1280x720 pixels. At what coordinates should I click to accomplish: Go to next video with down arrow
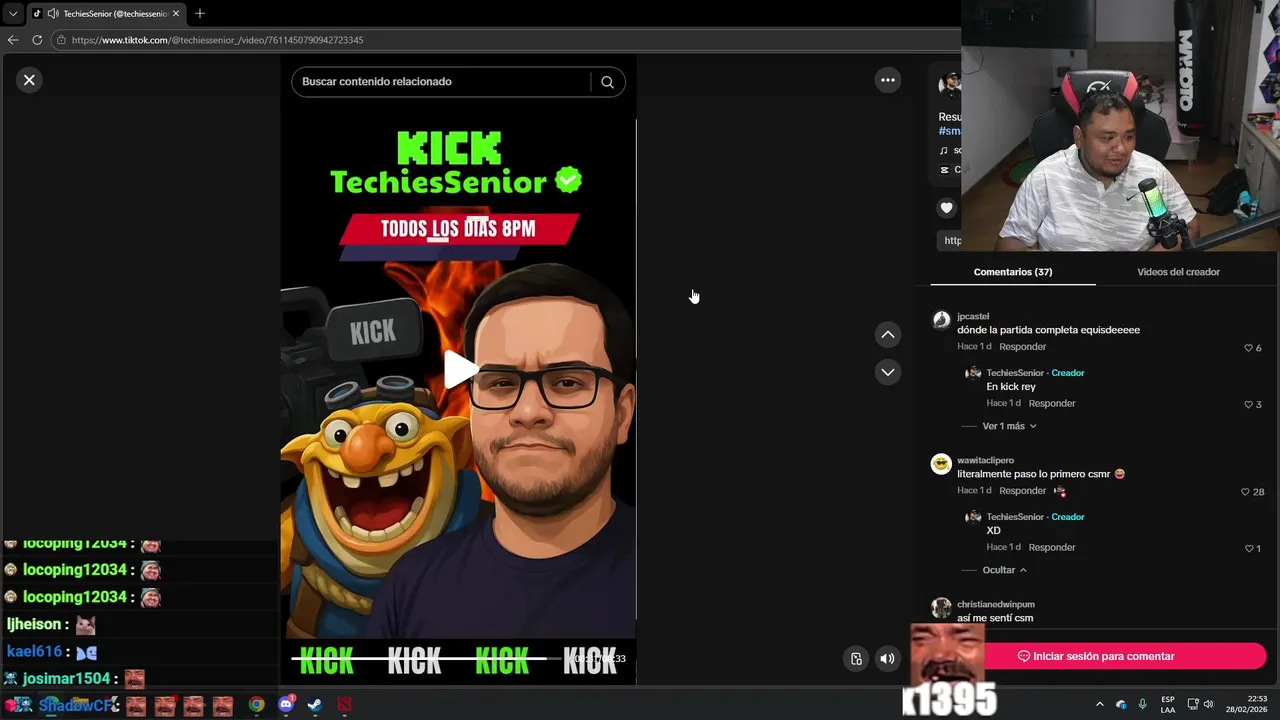point(888,372)
